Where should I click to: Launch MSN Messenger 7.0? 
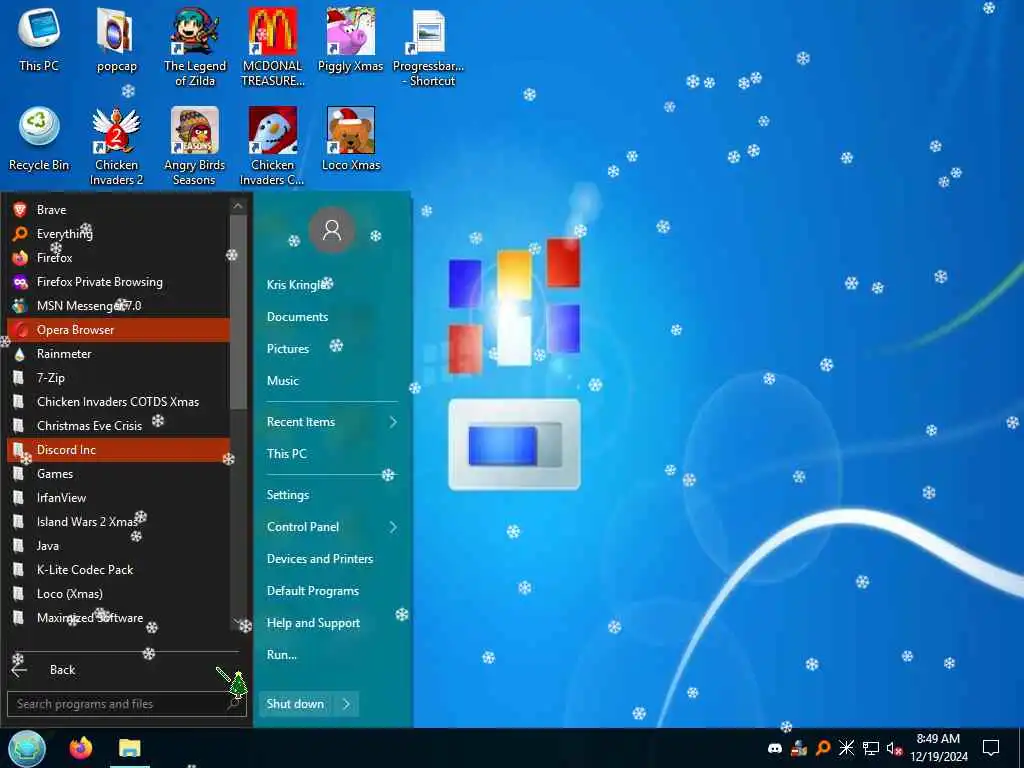point(118,306)
